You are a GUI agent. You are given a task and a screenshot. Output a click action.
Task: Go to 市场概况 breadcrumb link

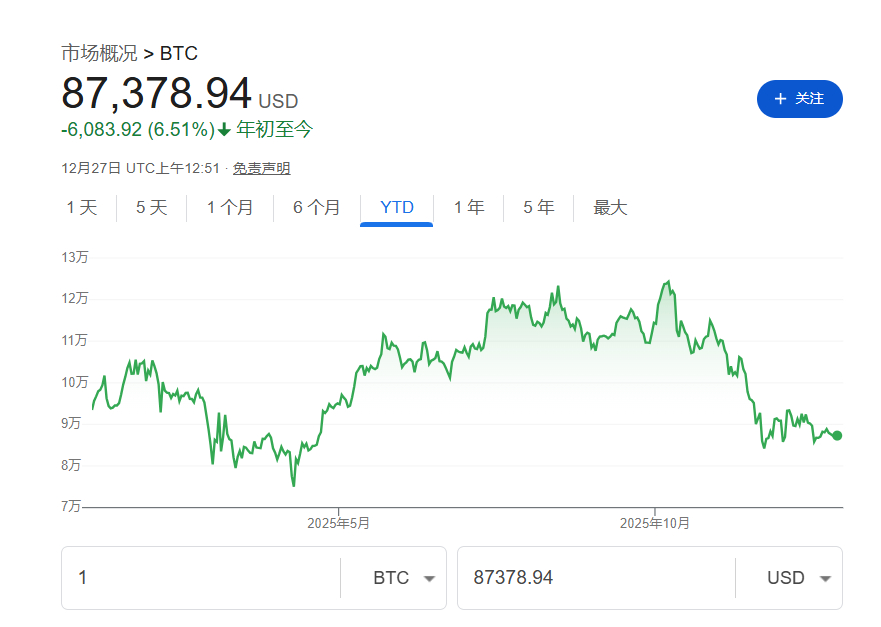coord(97,54)
